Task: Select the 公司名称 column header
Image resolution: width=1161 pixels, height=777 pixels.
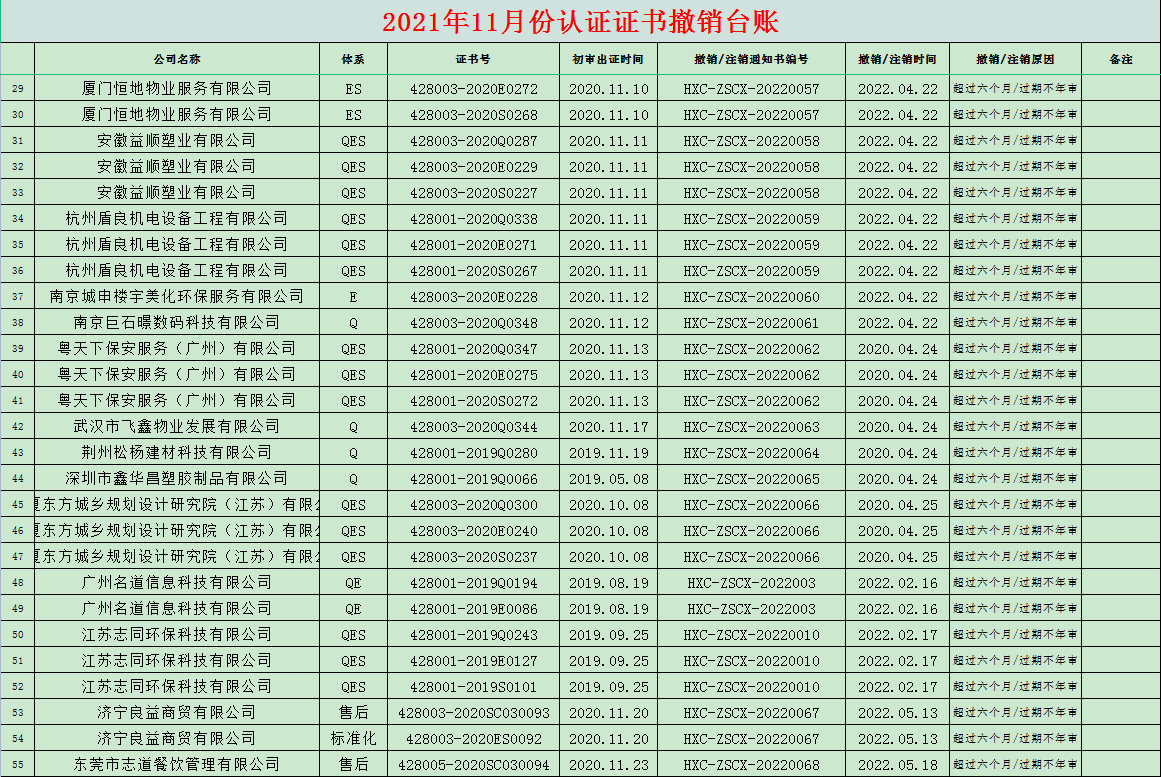Action: point(177,59)
